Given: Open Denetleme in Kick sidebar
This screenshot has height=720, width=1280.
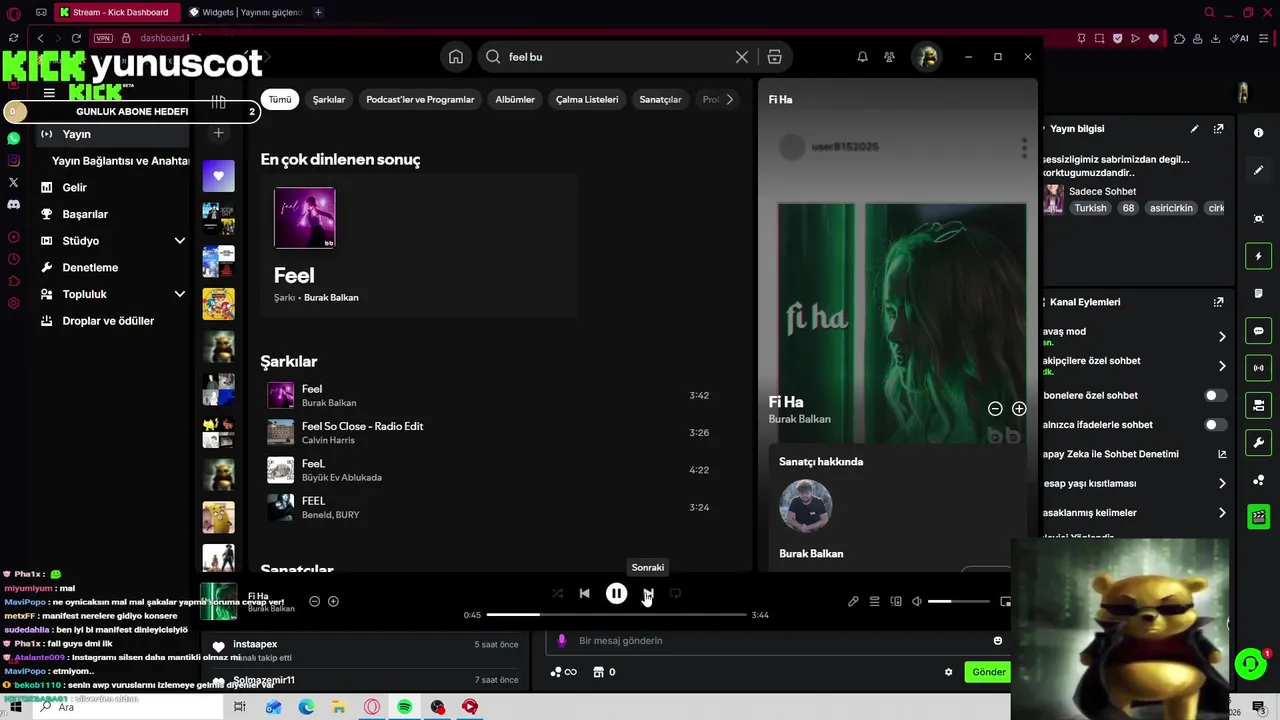Looking at the screenshot, I should (90, 268).
